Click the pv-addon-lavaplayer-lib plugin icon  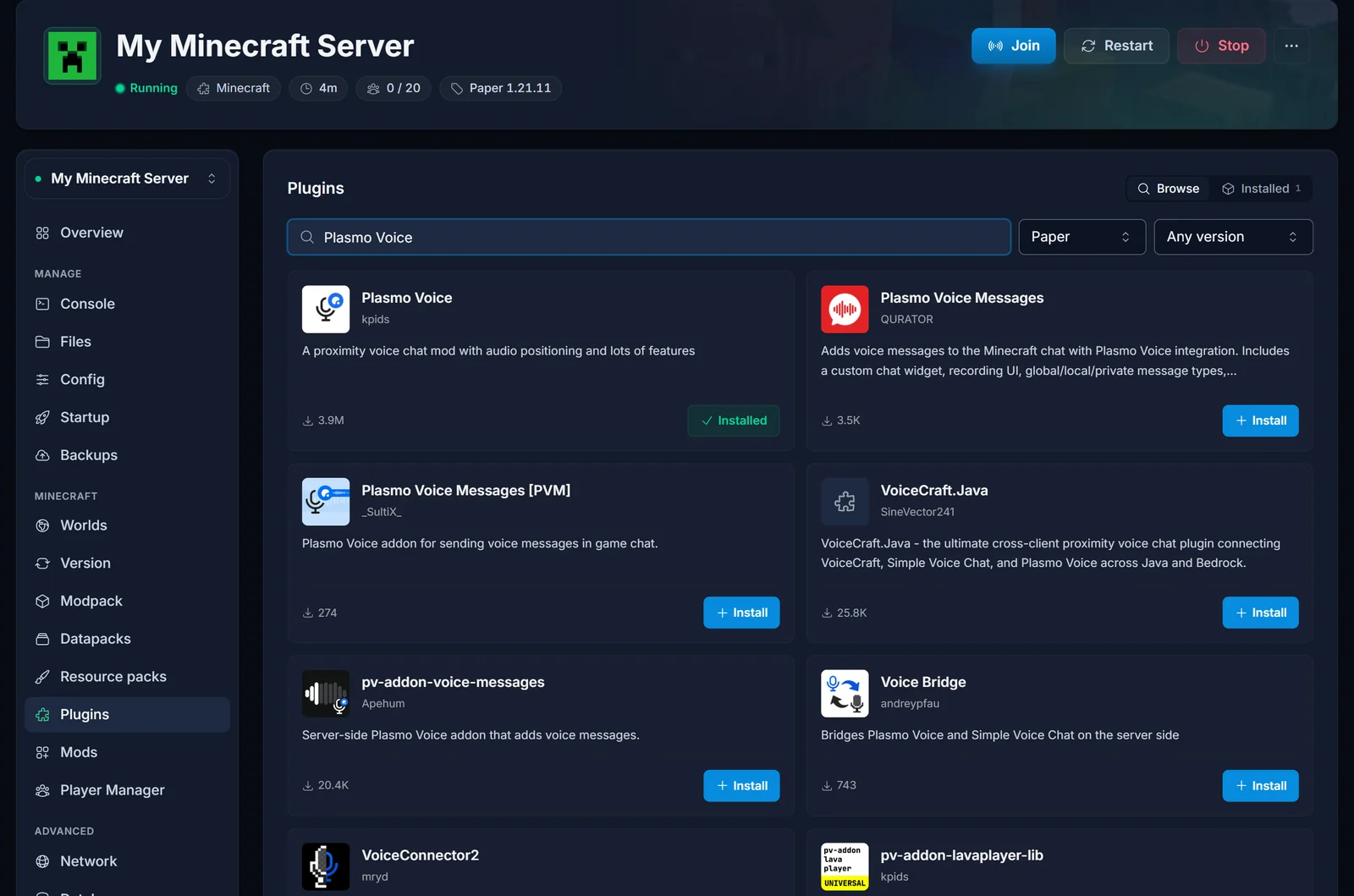tap(845, 866)
